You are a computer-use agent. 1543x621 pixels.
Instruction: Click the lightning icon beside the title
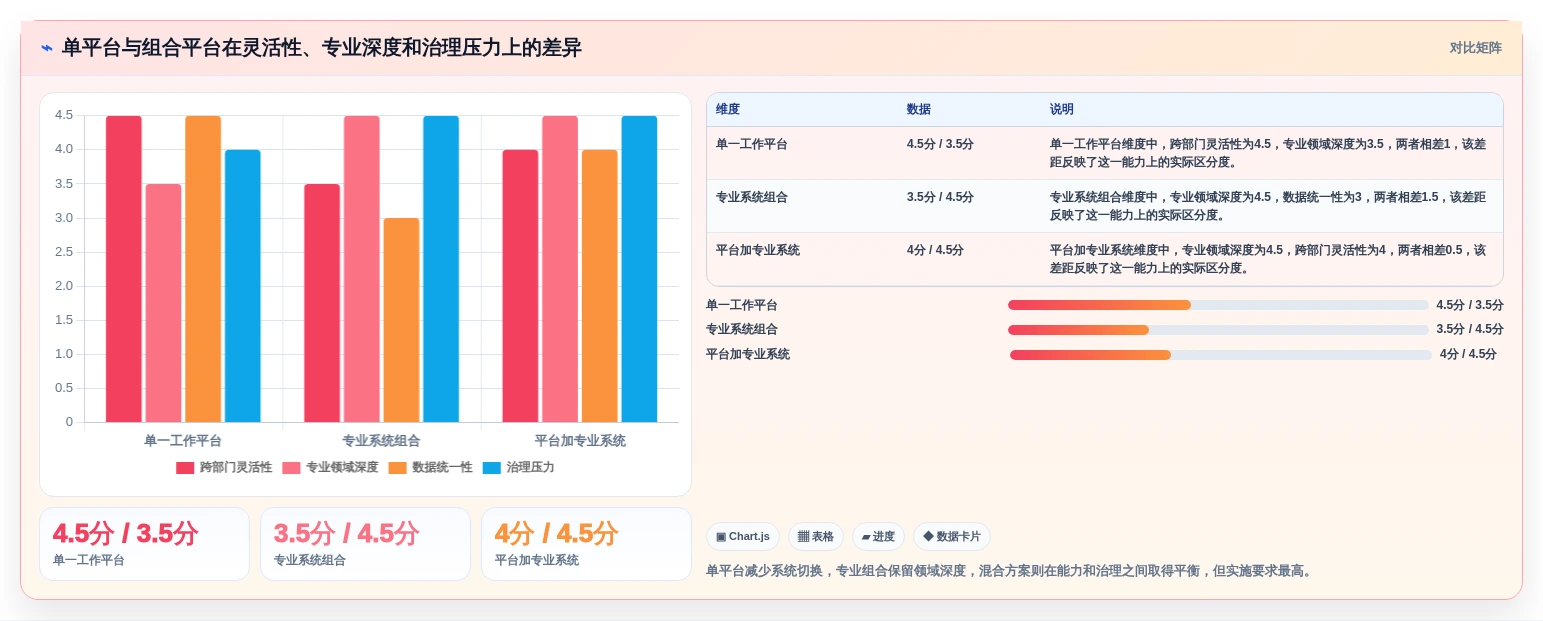[46, 48]
